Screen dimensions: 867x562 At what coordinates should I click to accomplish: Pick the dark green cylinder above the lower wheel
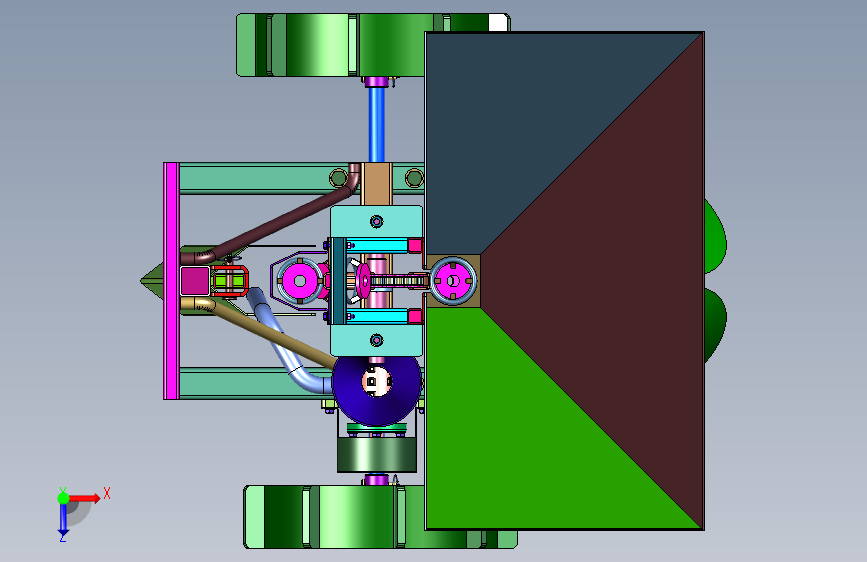pyautogui.click(x=377, y=455)
